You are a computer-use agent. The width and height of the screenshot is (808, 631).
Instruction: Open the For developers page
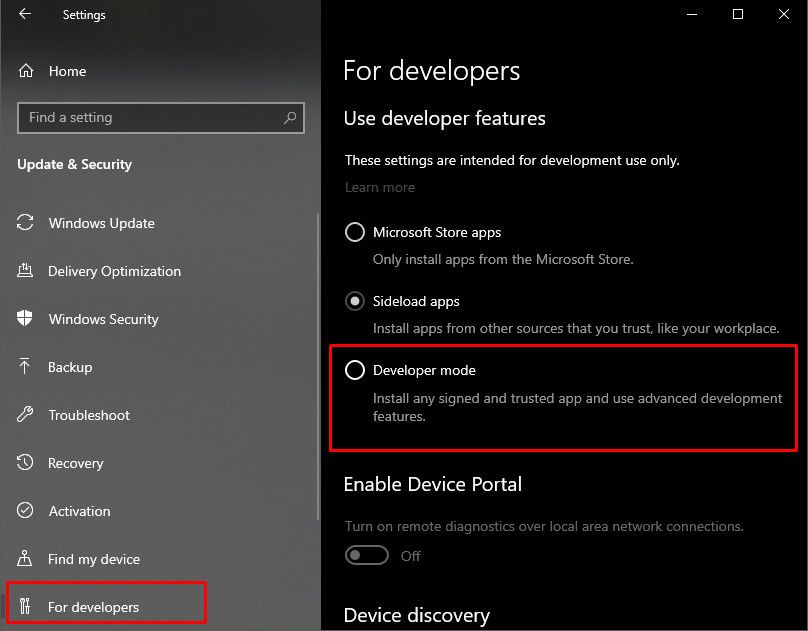click(x=93, y=607)
